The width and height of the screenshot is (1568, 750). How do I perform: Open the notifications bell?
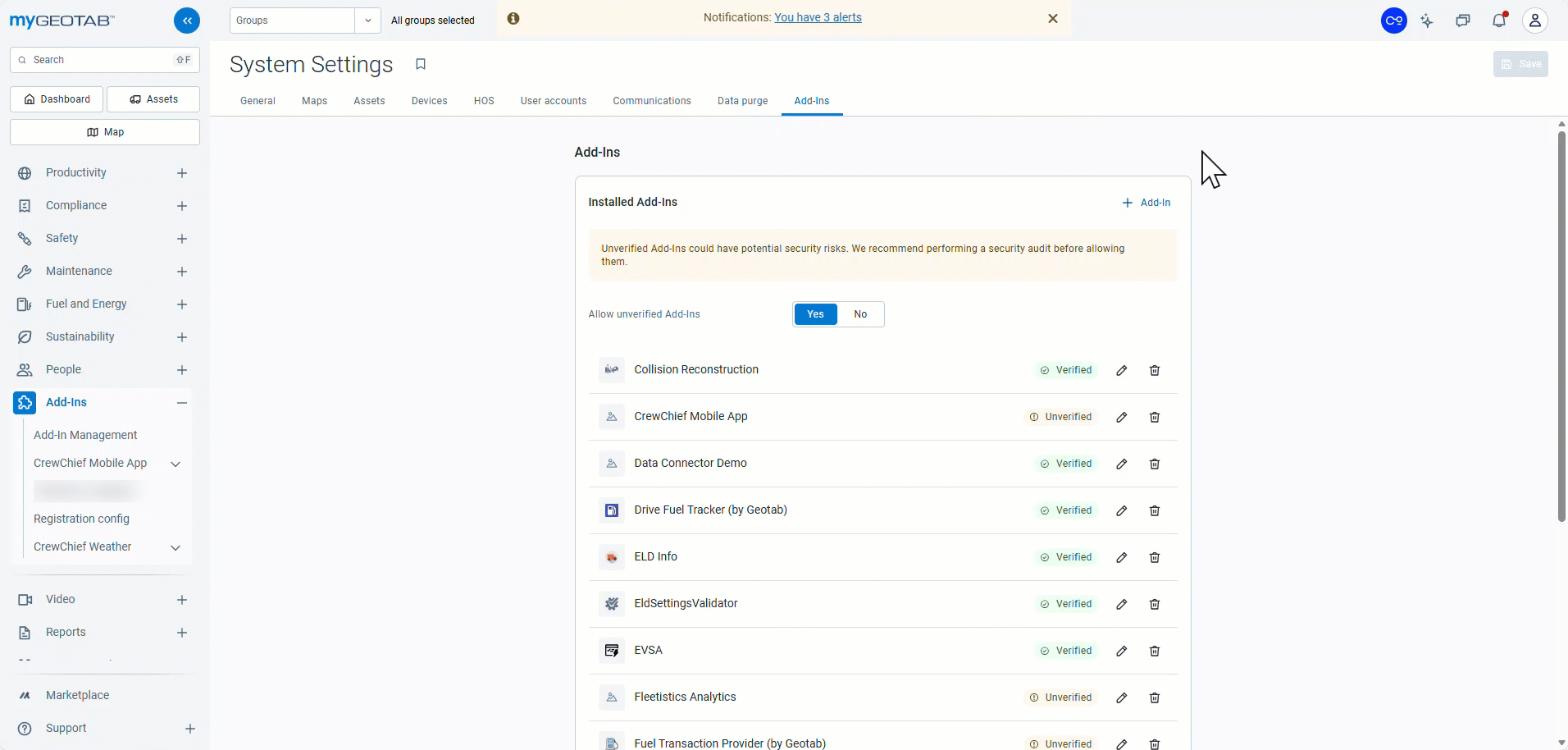click(x=1499, y=21)
